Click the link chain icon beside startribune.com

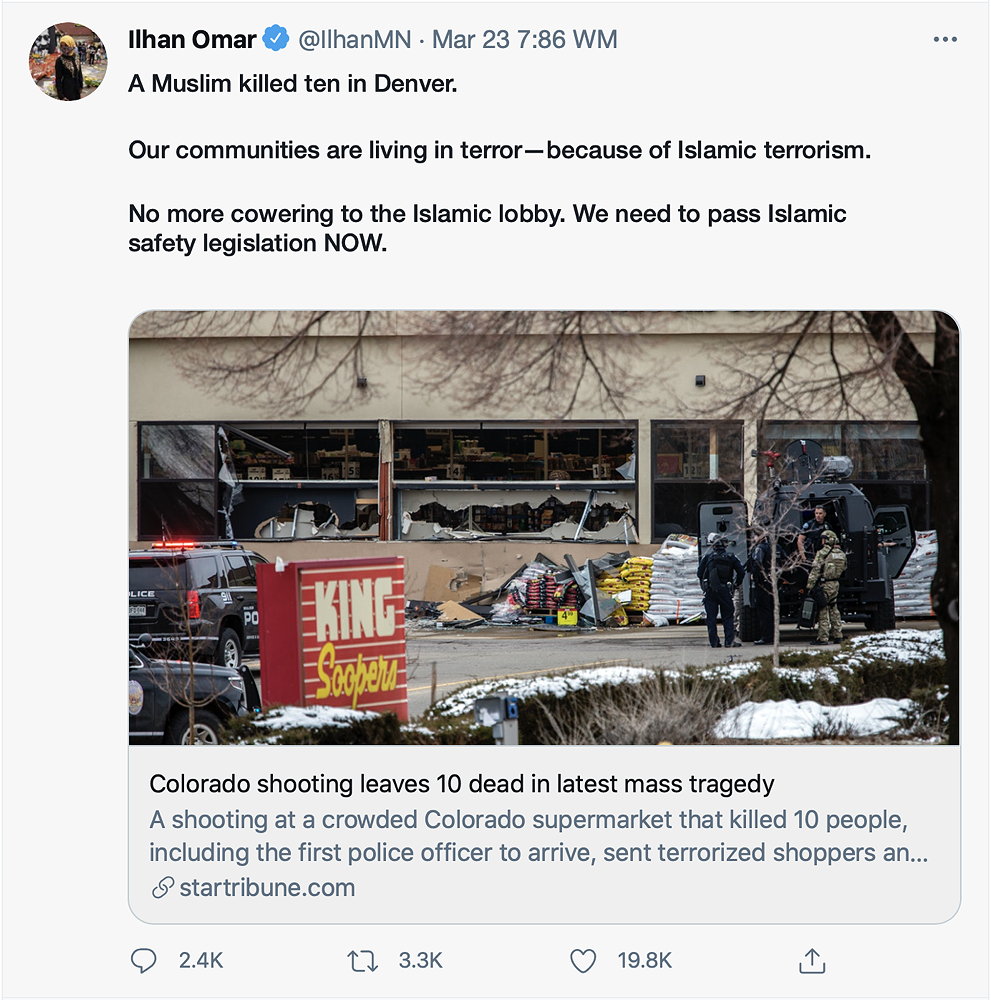click(x=162, y=888)
